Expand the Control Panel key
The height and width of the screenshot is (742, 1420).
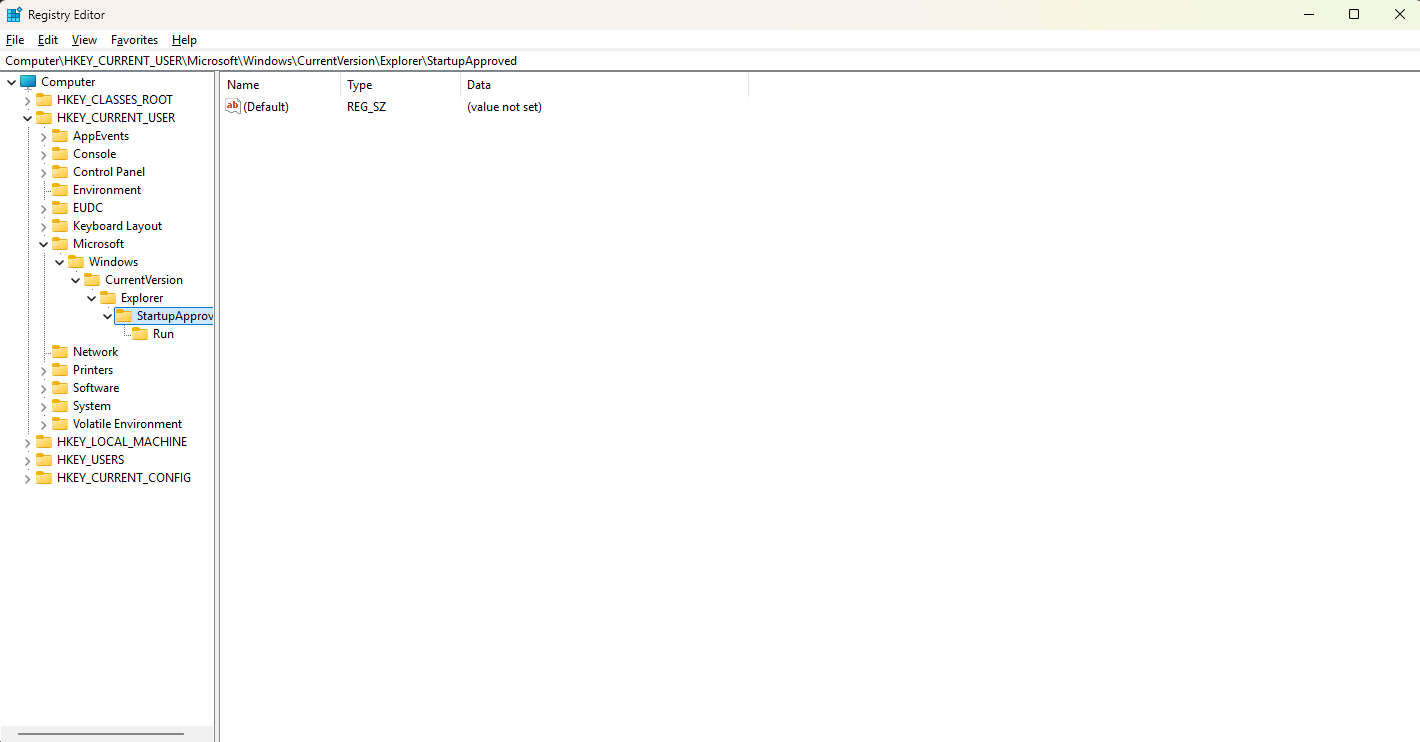43,171
